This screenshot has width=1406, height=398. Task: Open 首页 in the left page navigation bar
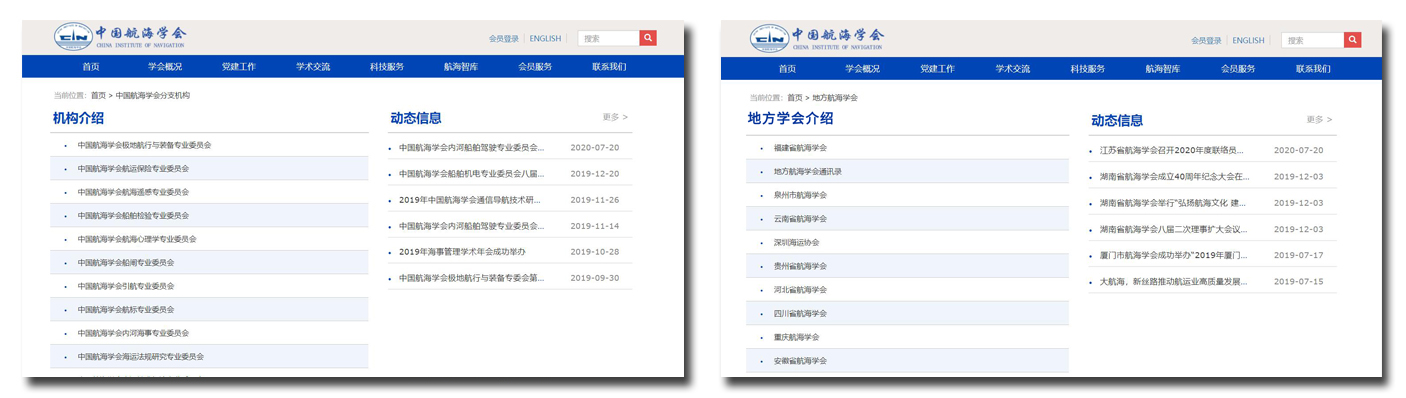[91, 67]
